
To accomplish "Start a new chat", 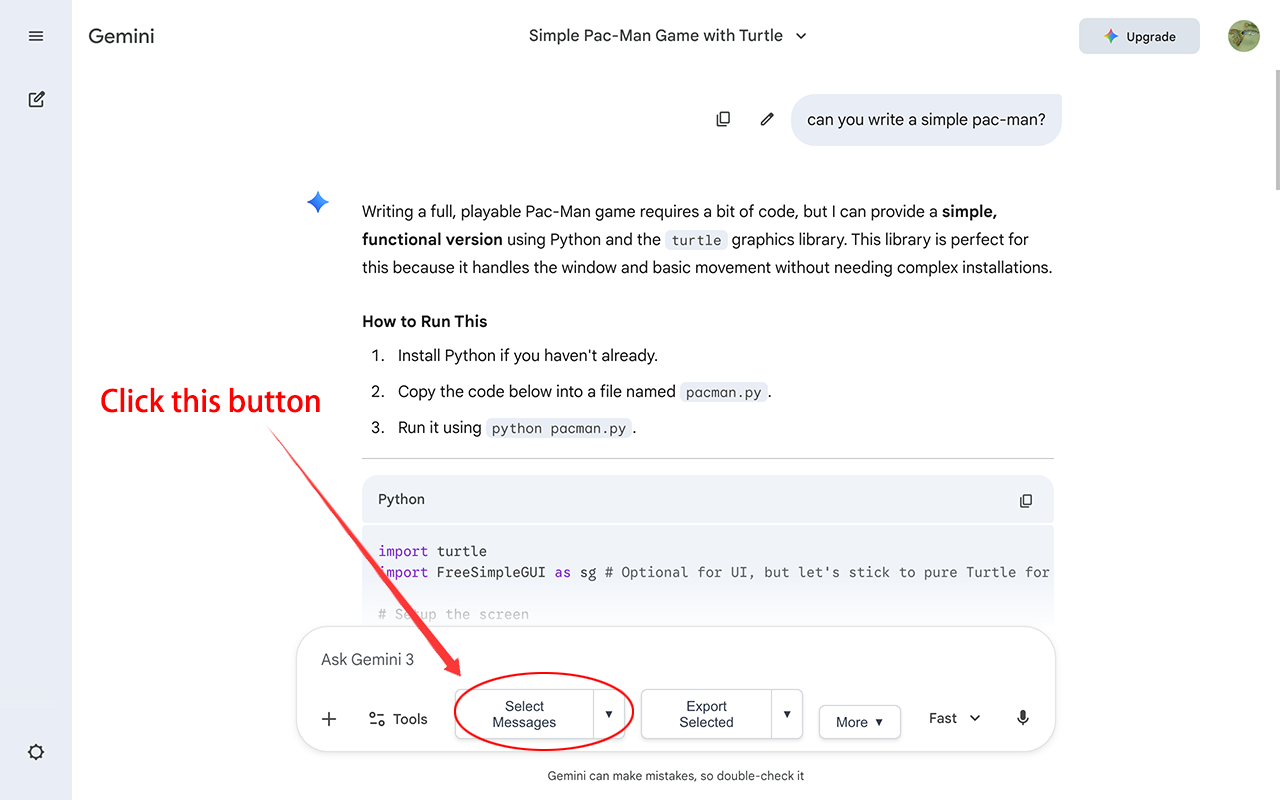I will pyautogui.click(x=36, y=99).
